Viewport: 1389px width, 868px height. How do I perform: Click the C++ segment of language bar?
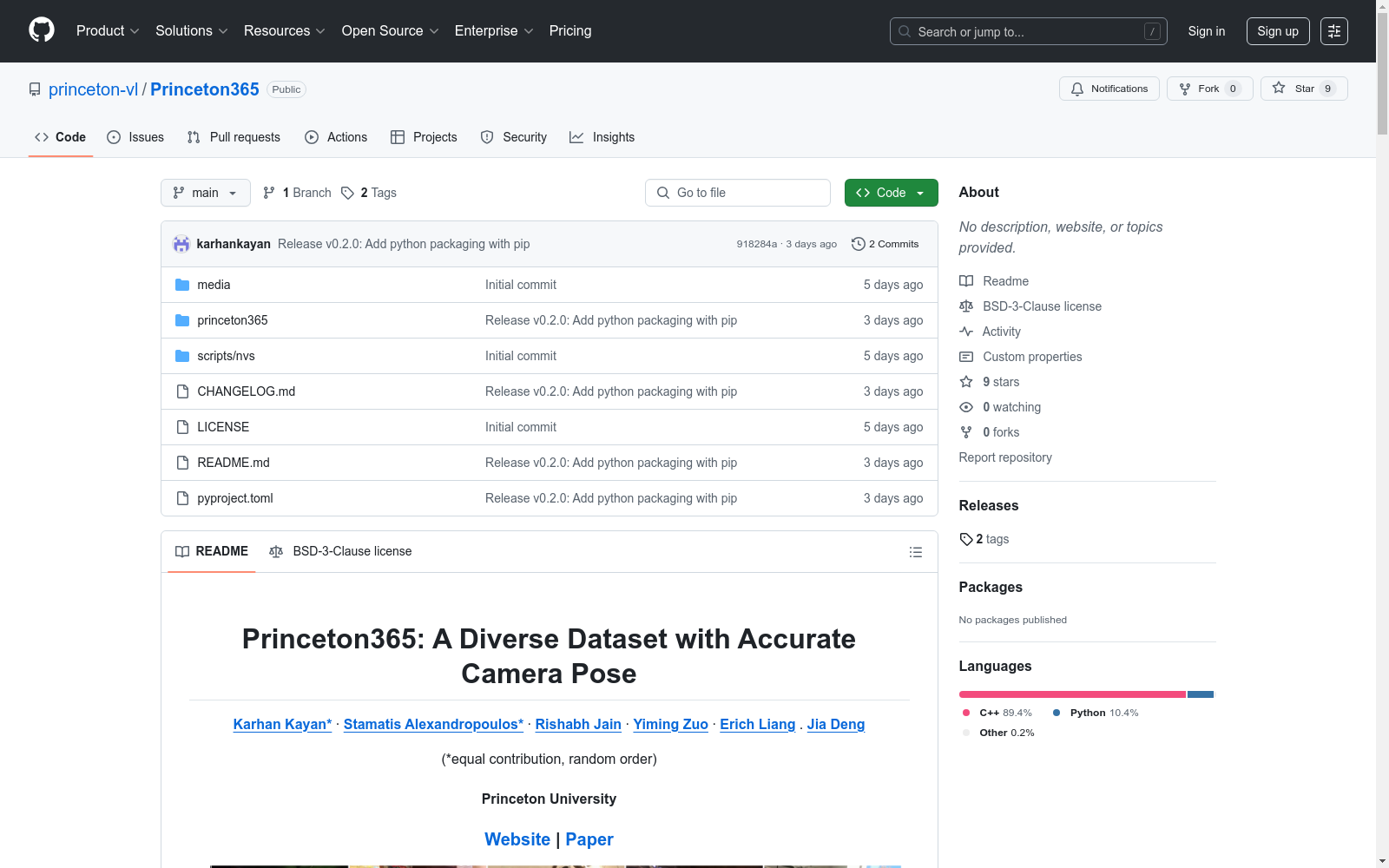tap(1072, 694)
